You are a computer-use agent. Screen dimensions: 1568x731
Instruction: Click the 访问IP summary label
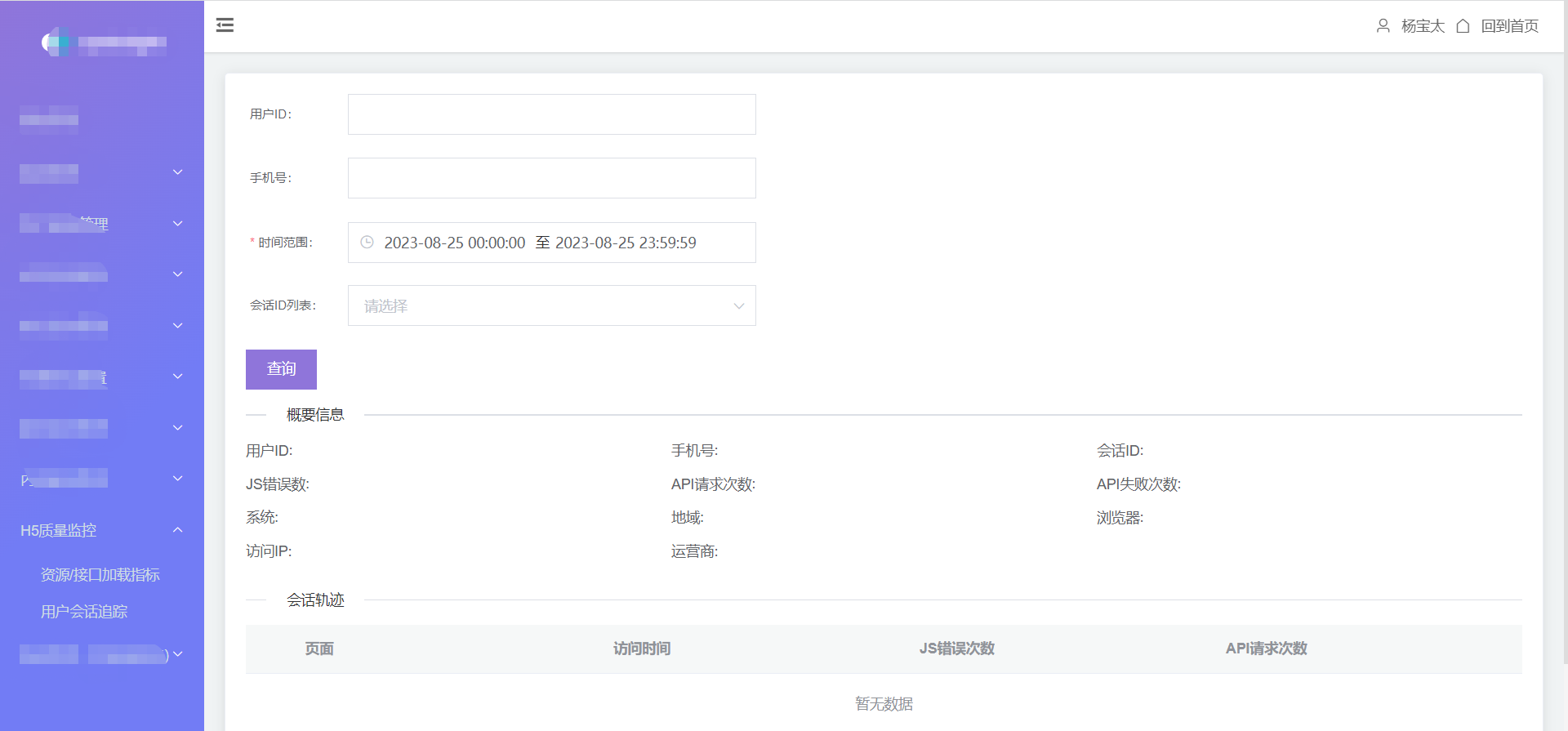269,551
